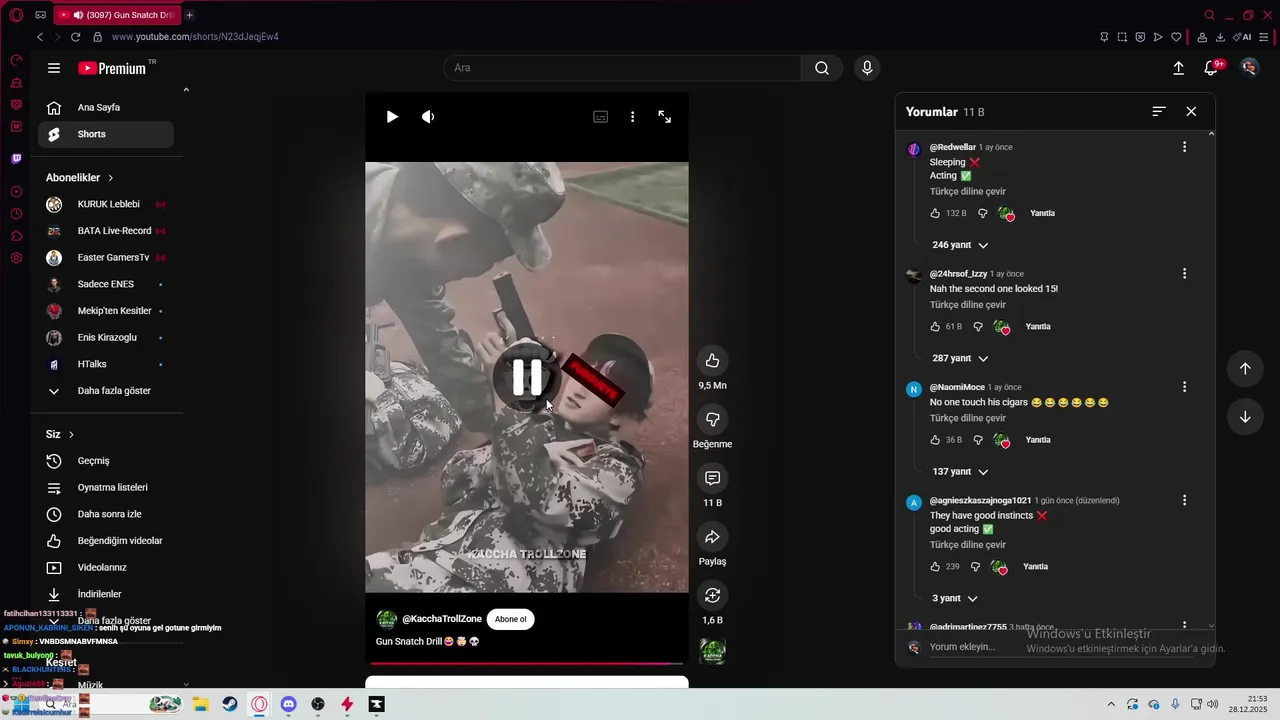Open Geçmiş history page
This screenshot has height=720, width=1280.
click(x=106, y=461)
